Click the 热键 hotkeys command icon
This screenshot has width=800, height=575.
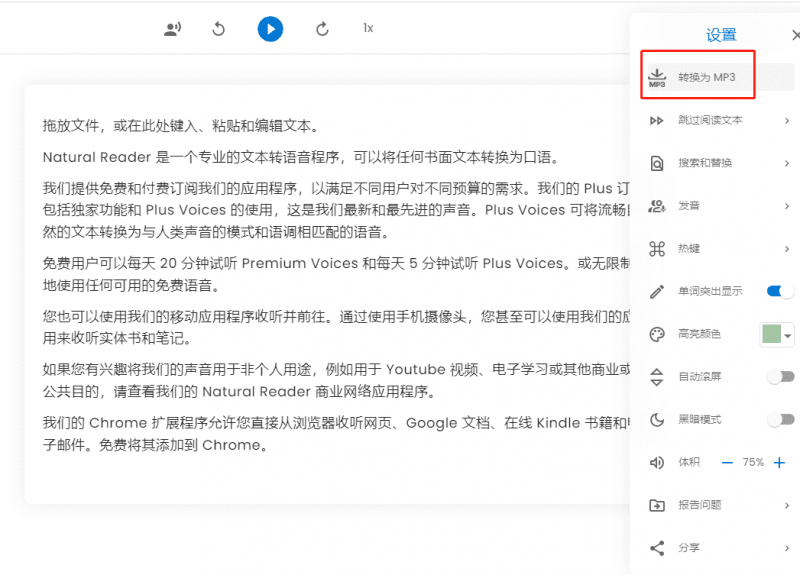pos(657,248)
